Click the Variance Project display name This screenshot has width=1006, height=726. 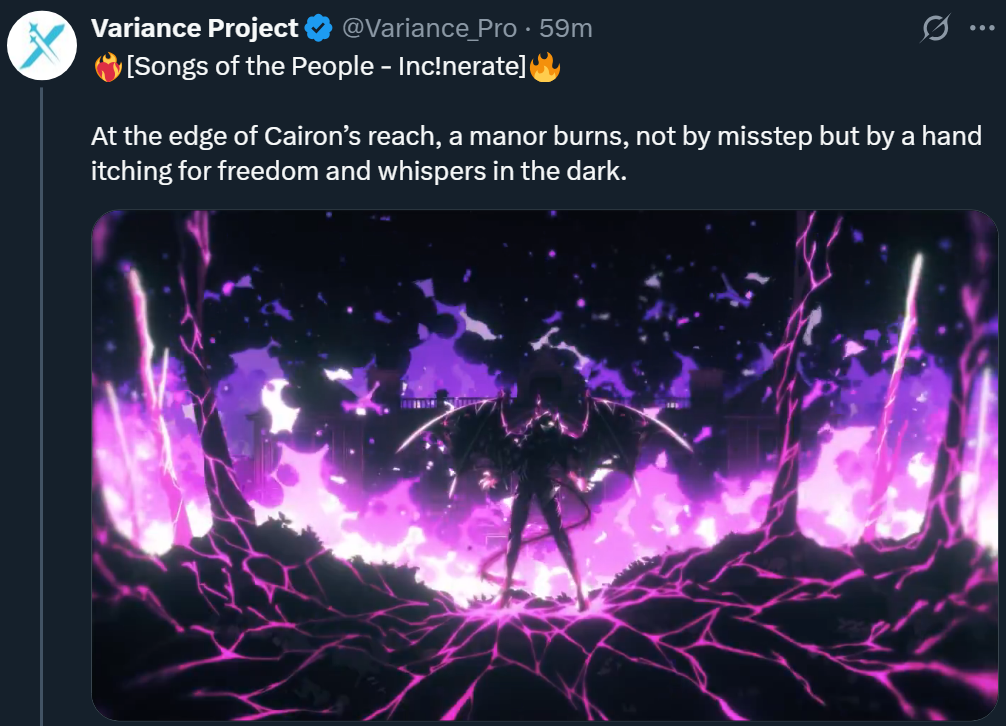point(195,29)
